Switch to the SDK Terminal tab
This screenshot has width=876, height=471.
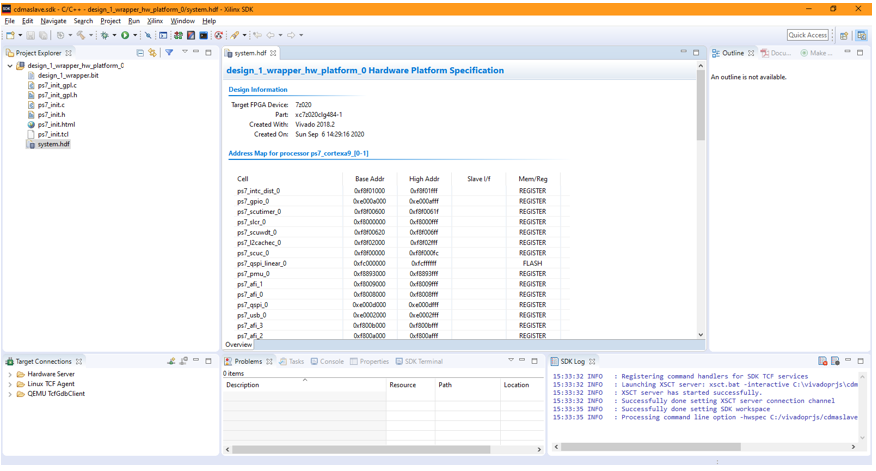point(419,361)
